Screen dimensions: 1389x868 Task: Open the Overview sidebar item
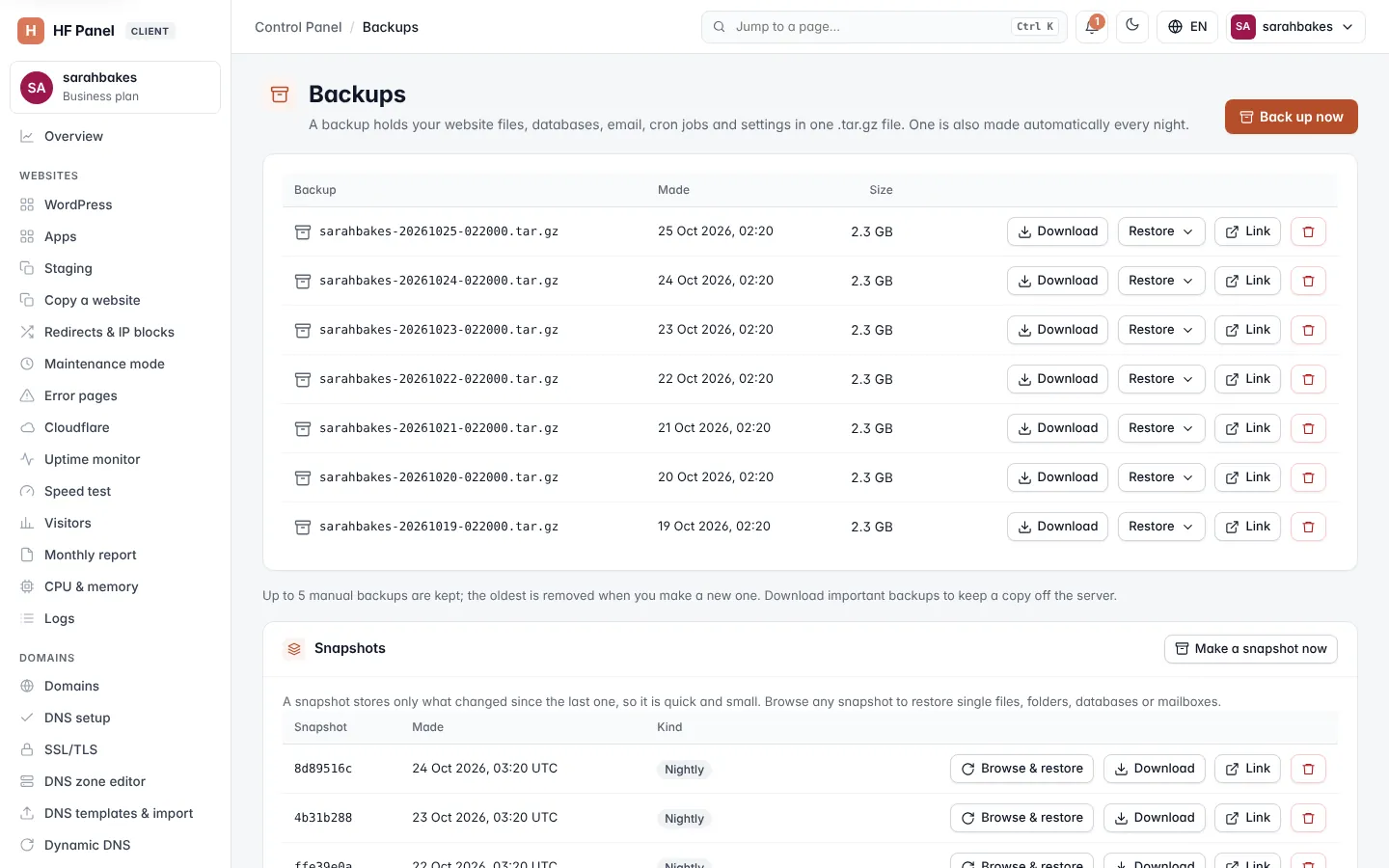click(116, 136)
